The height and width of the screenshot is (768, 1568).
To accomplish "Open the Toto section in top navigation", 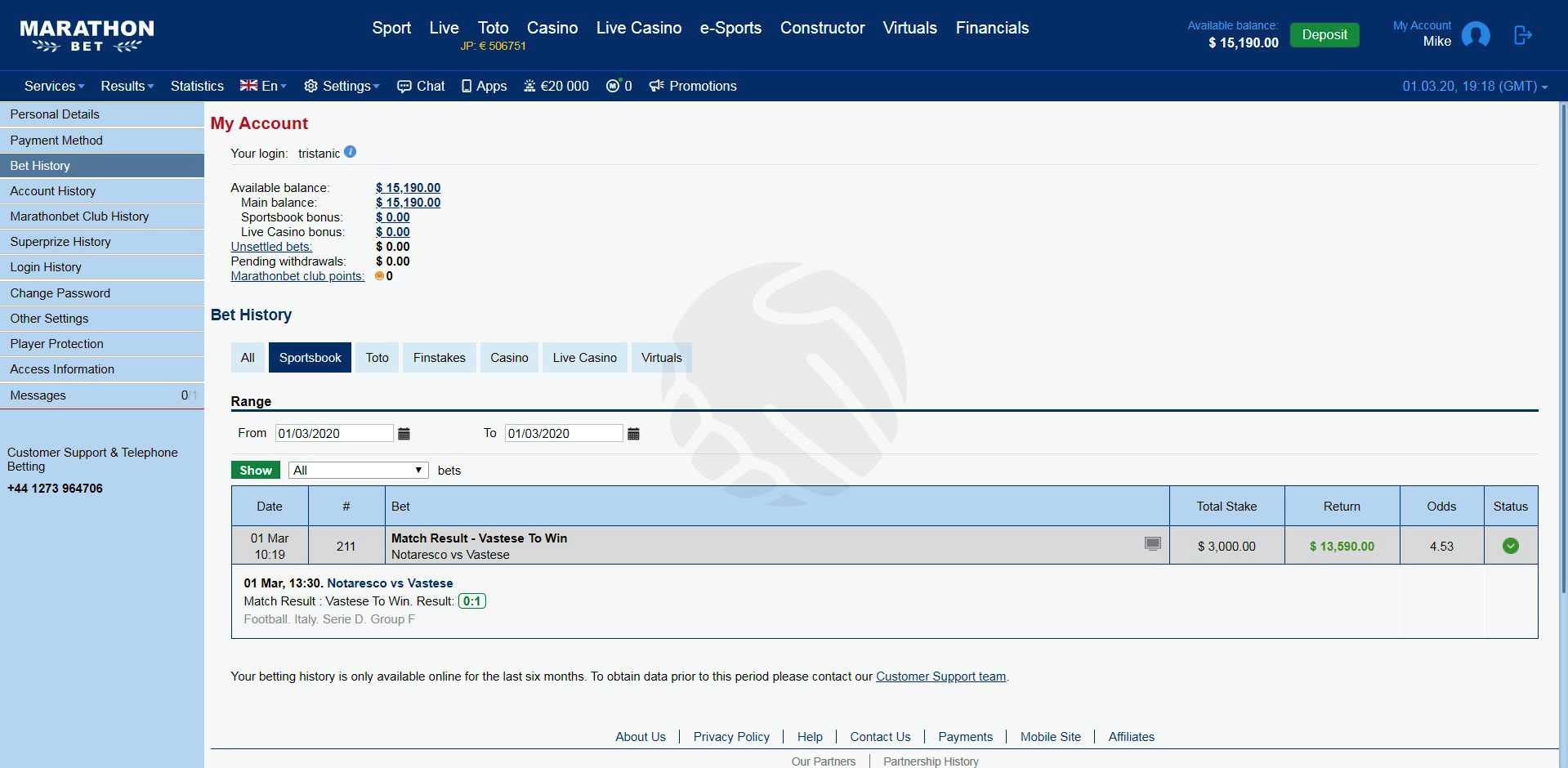I will pos(493,28).
